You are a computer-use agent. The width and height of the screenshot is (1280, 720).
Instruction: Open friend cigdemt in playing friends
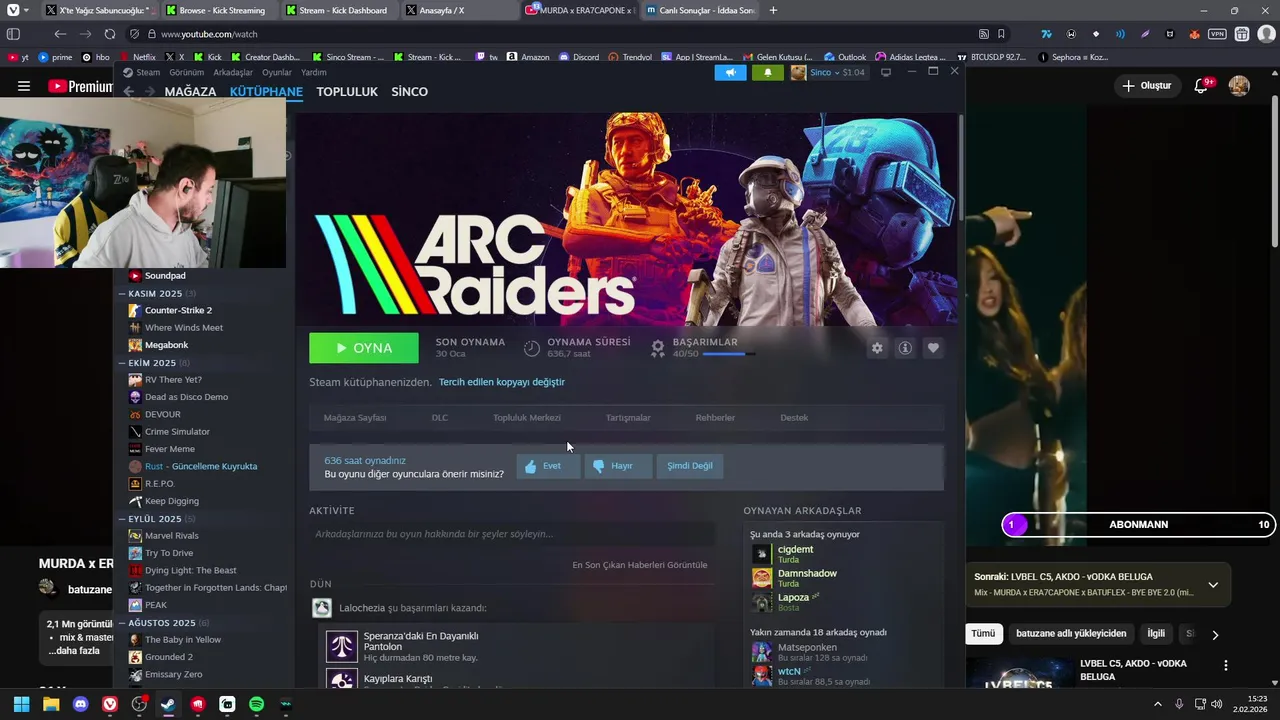tap(795, 549)
